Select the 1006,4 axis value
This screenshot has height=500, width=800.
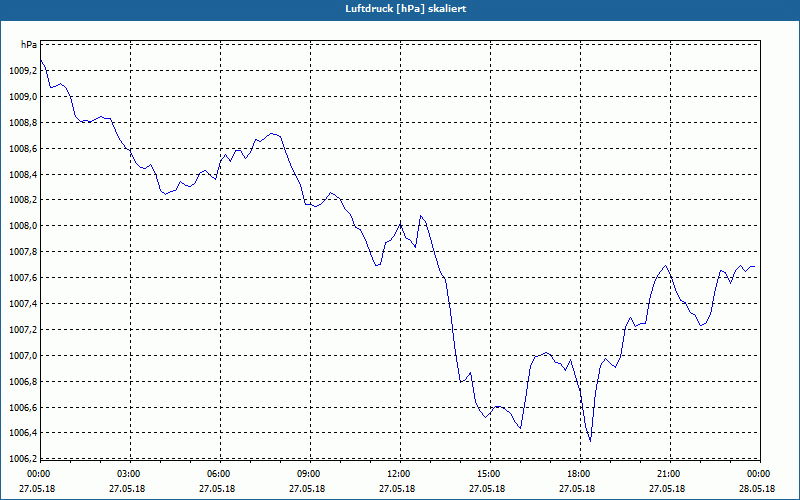(x=23, y=433)
